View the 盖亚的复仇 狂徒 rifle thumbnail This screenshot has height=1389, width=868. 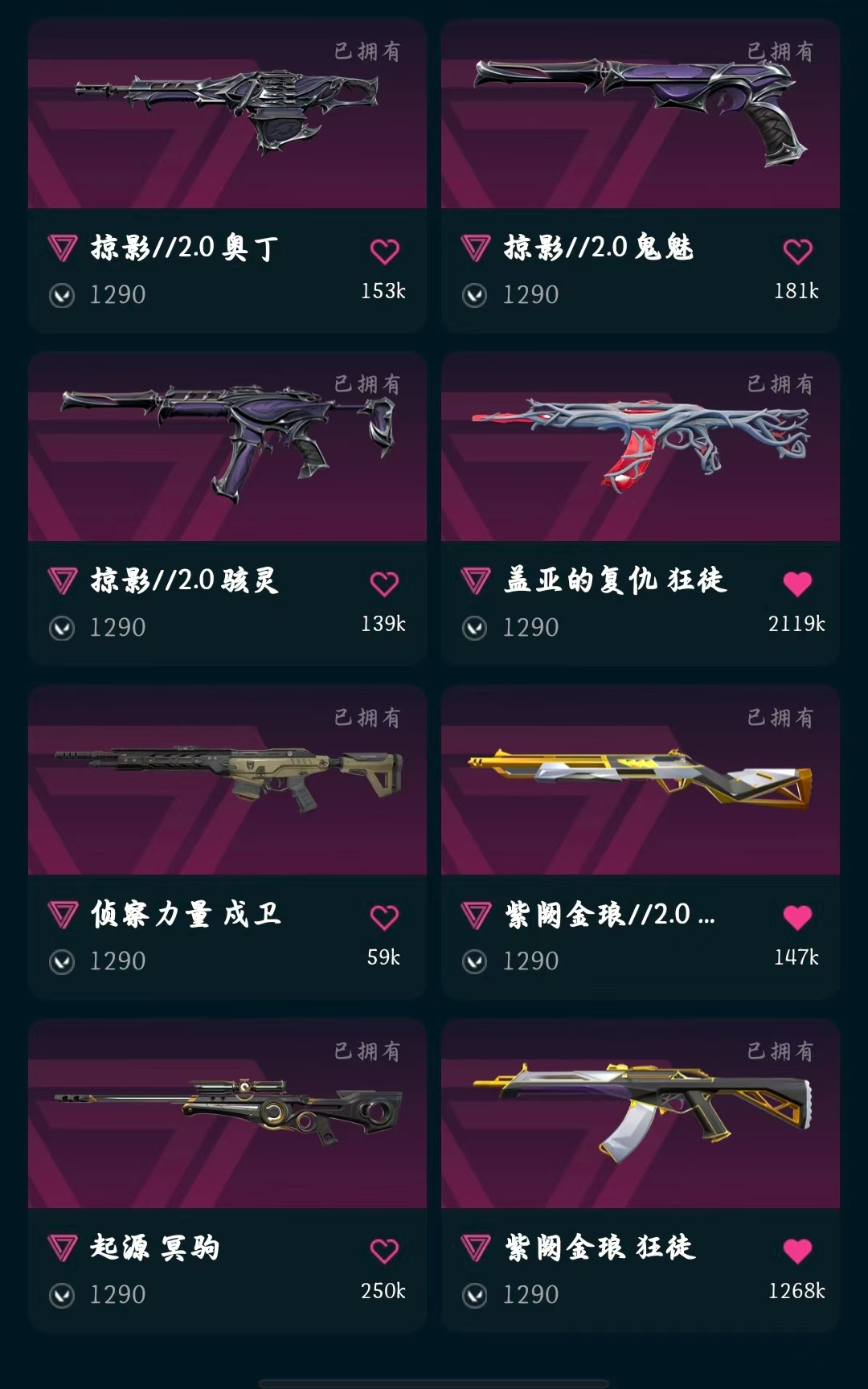pos(641,446)
